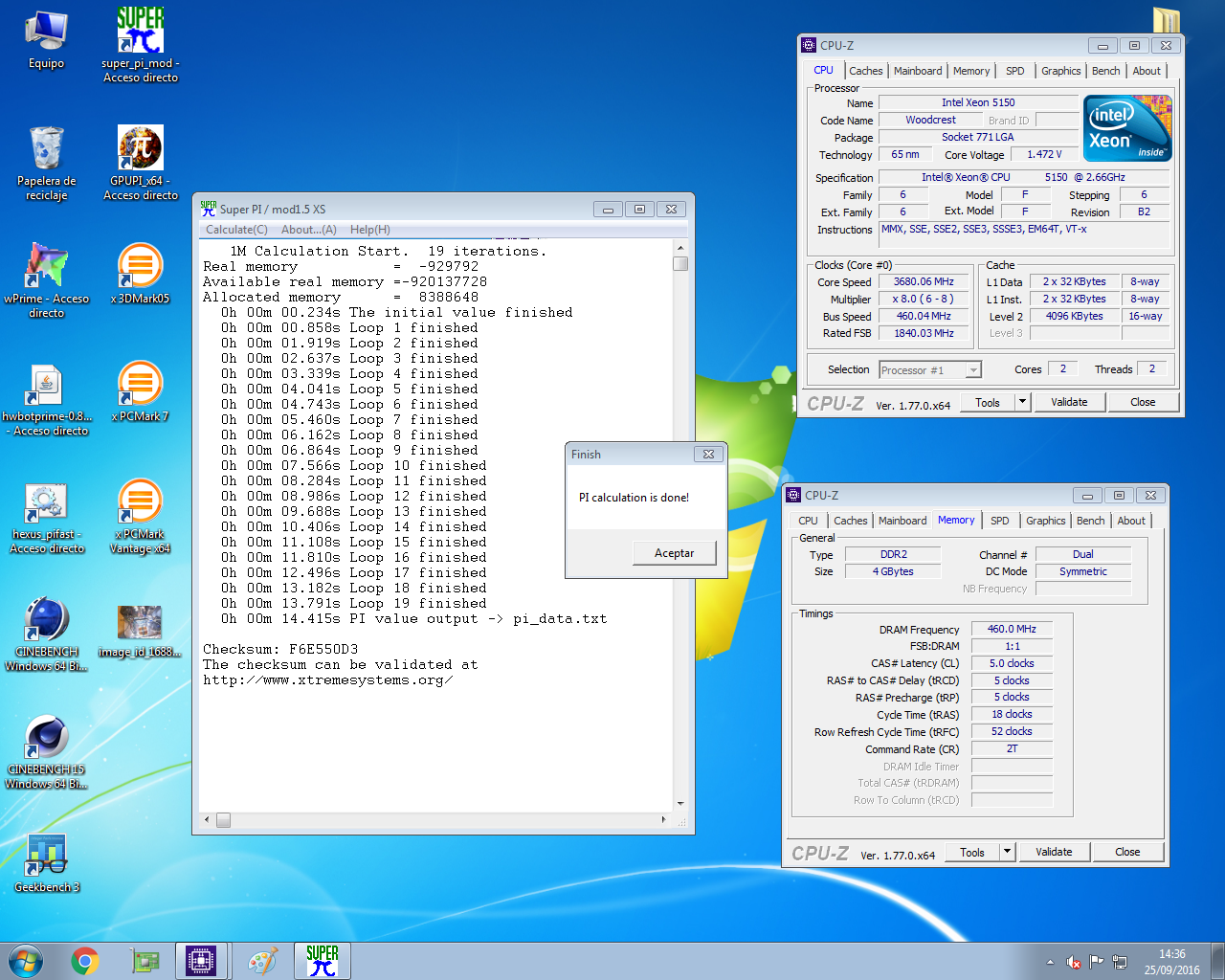Click Validate in top CPU-Z window
The image size is (1225, 980).
1069,403
